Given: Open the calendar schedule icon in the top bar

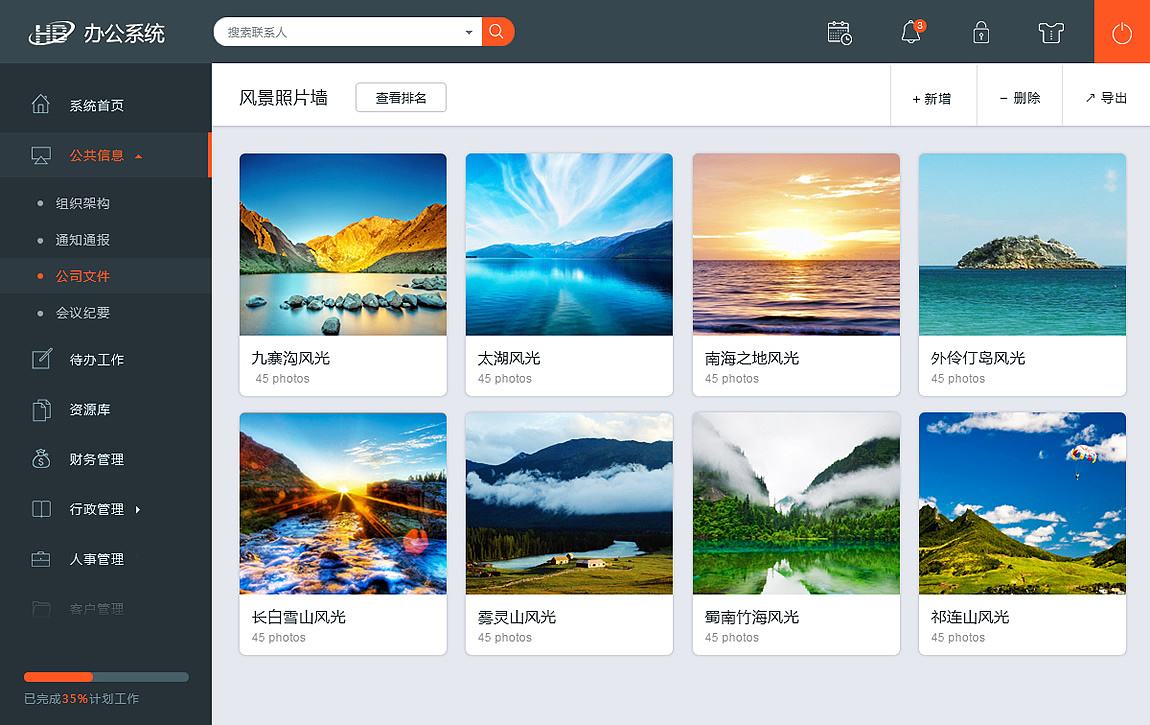Looking at the screenshot, I should pos(840,32).
